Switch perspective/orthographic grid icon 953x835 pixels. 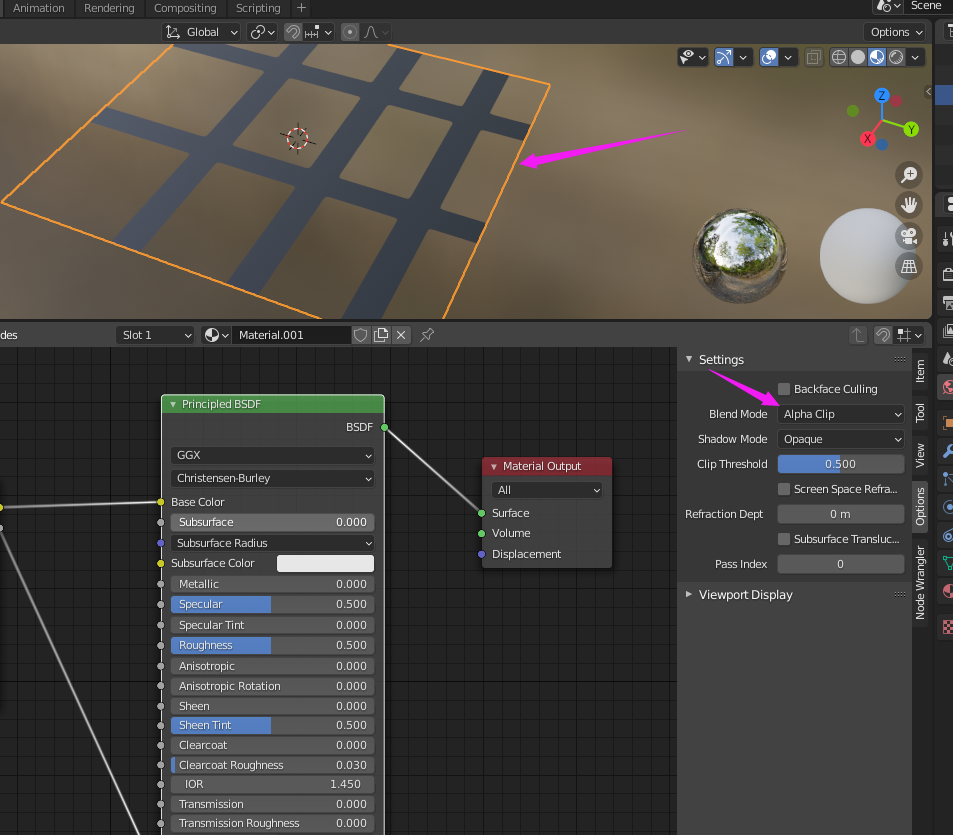click(x=909, y=266)
